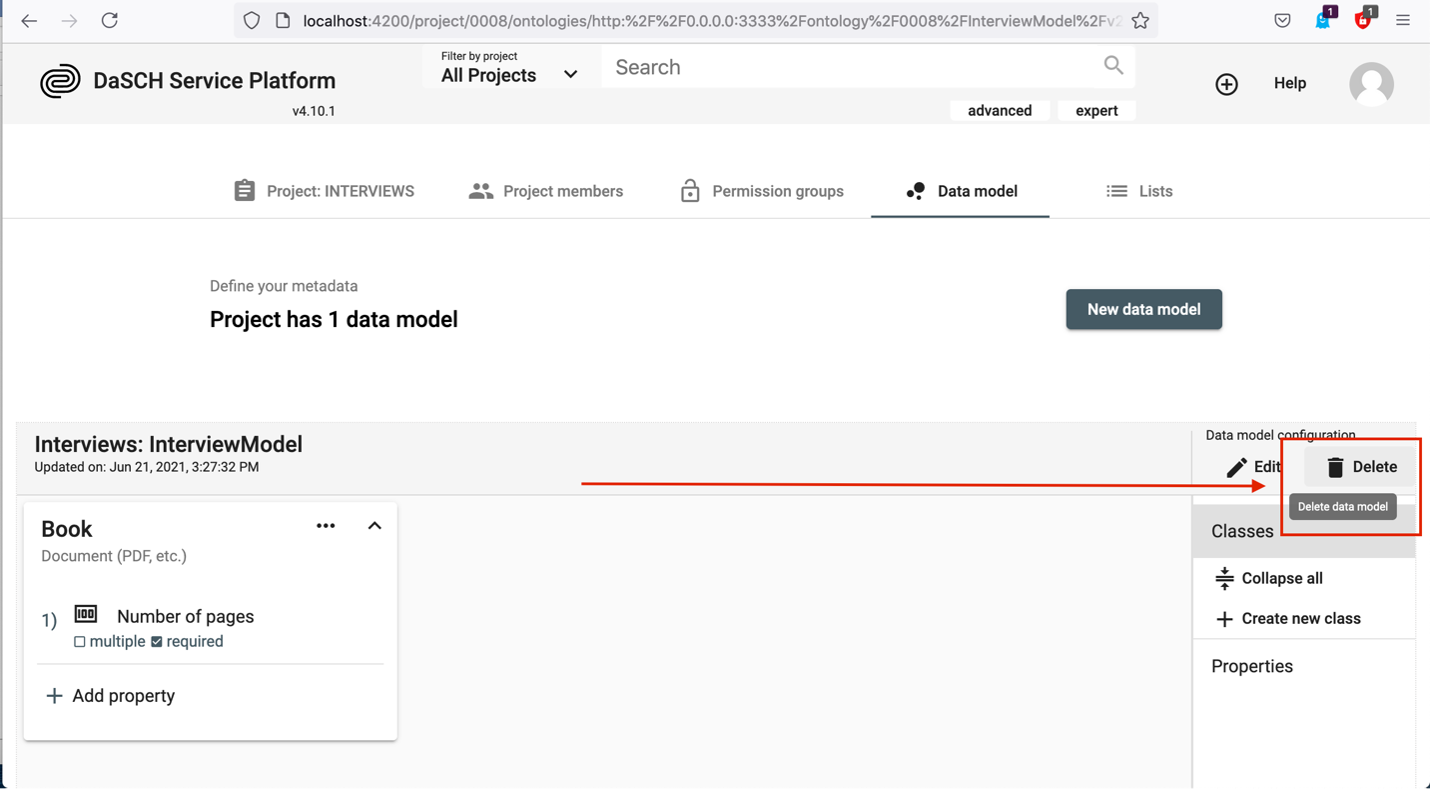Click the New data model button
Image resolution: width=1430 pixels, height=791 pixels.
tap(1143, 309)
